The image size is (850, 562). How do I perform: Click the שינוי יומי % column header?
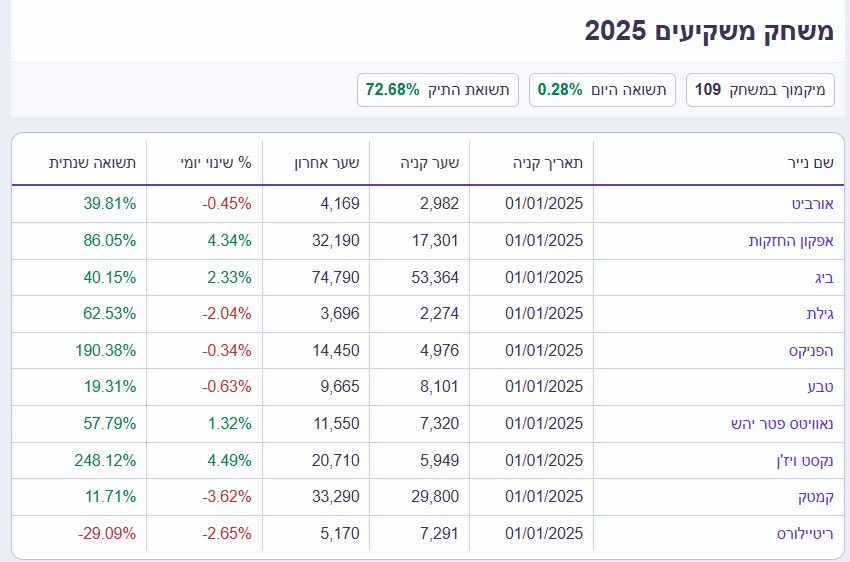click(x=216, y=163)
